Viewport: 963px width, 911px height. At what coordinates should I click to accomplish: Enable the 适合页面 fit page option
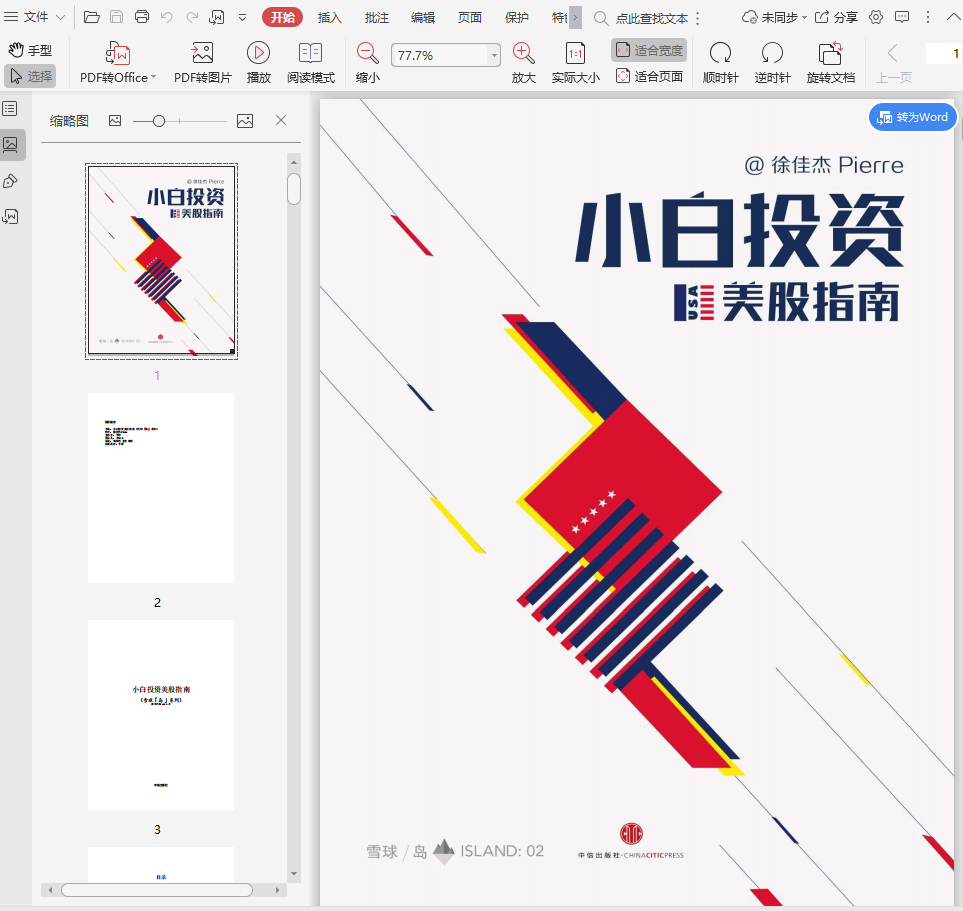(649, 76)
